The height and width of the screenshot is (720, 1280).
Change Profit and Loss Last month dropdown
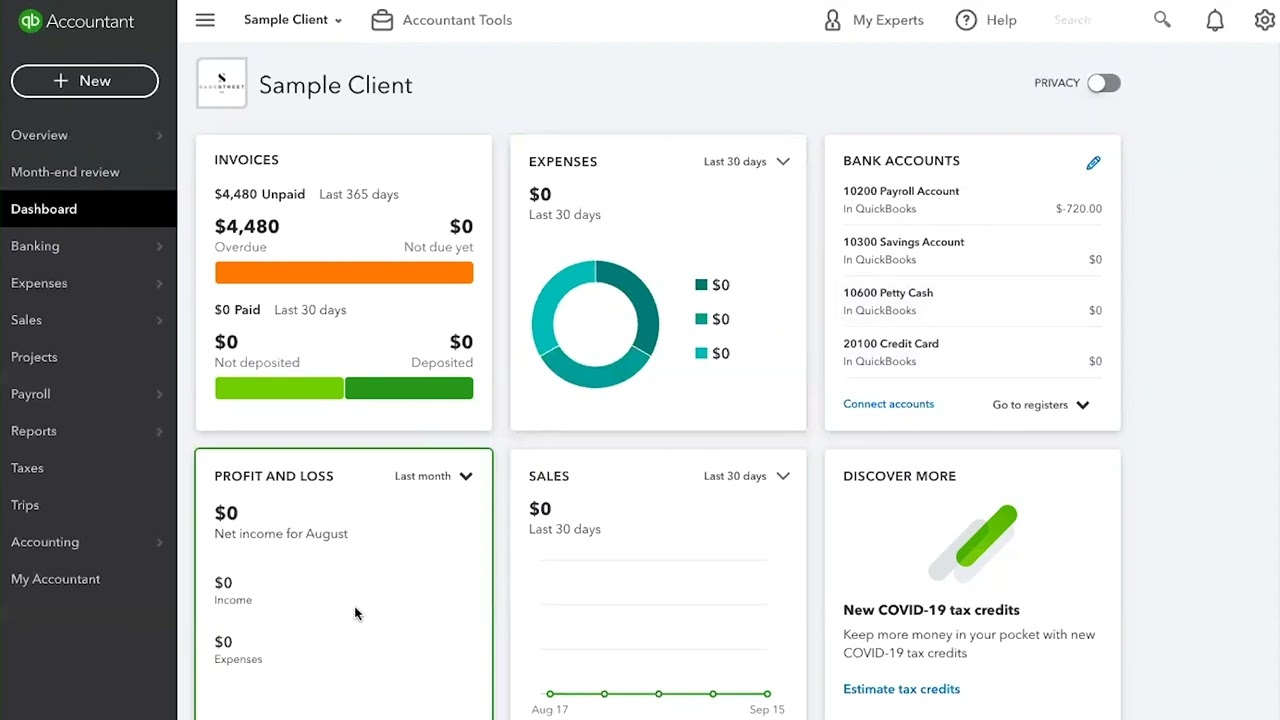coord(433,476)
